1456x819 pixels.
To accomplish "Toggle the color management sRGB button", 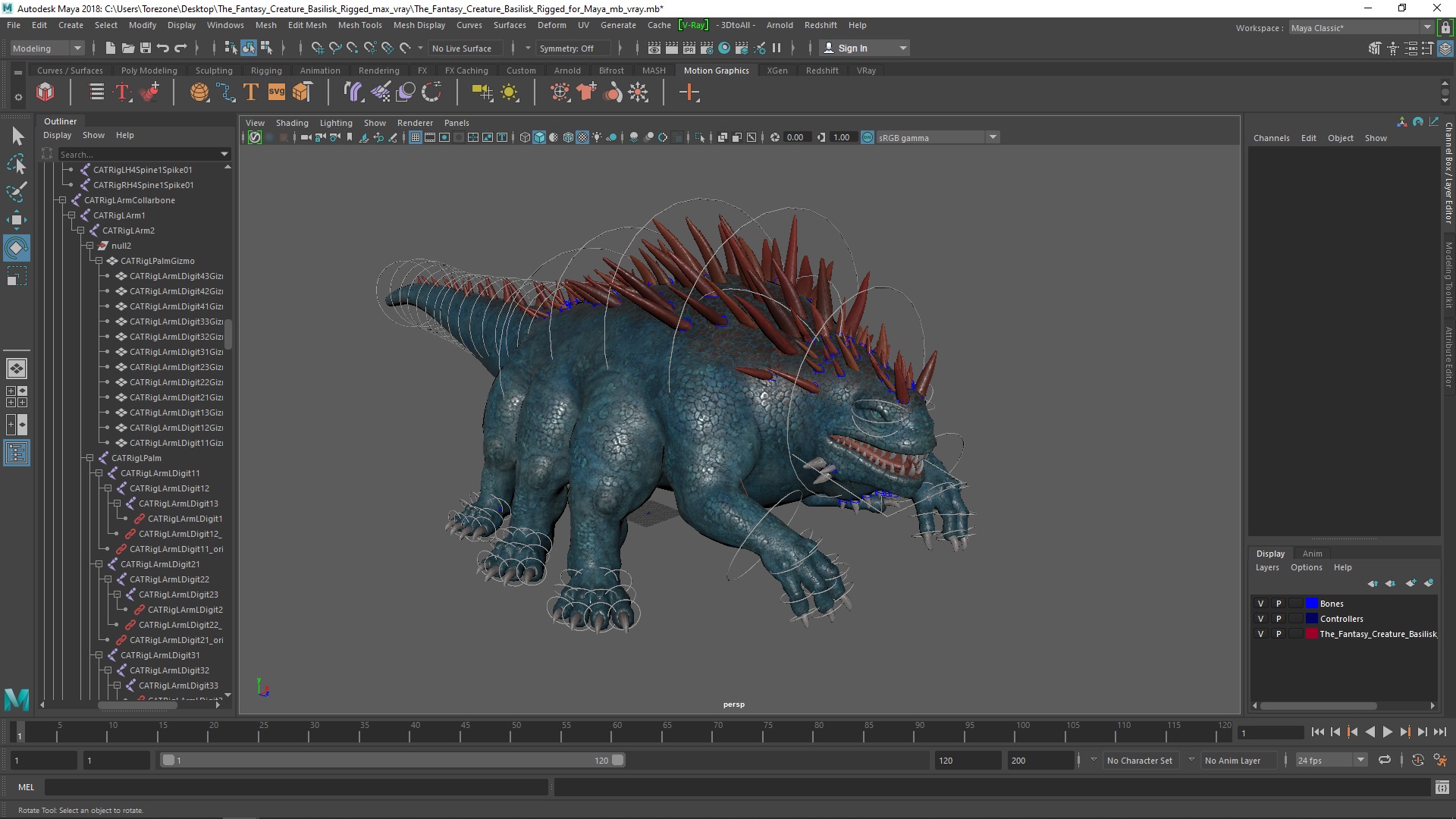I will pyautogui.click(x=868, y=137).
